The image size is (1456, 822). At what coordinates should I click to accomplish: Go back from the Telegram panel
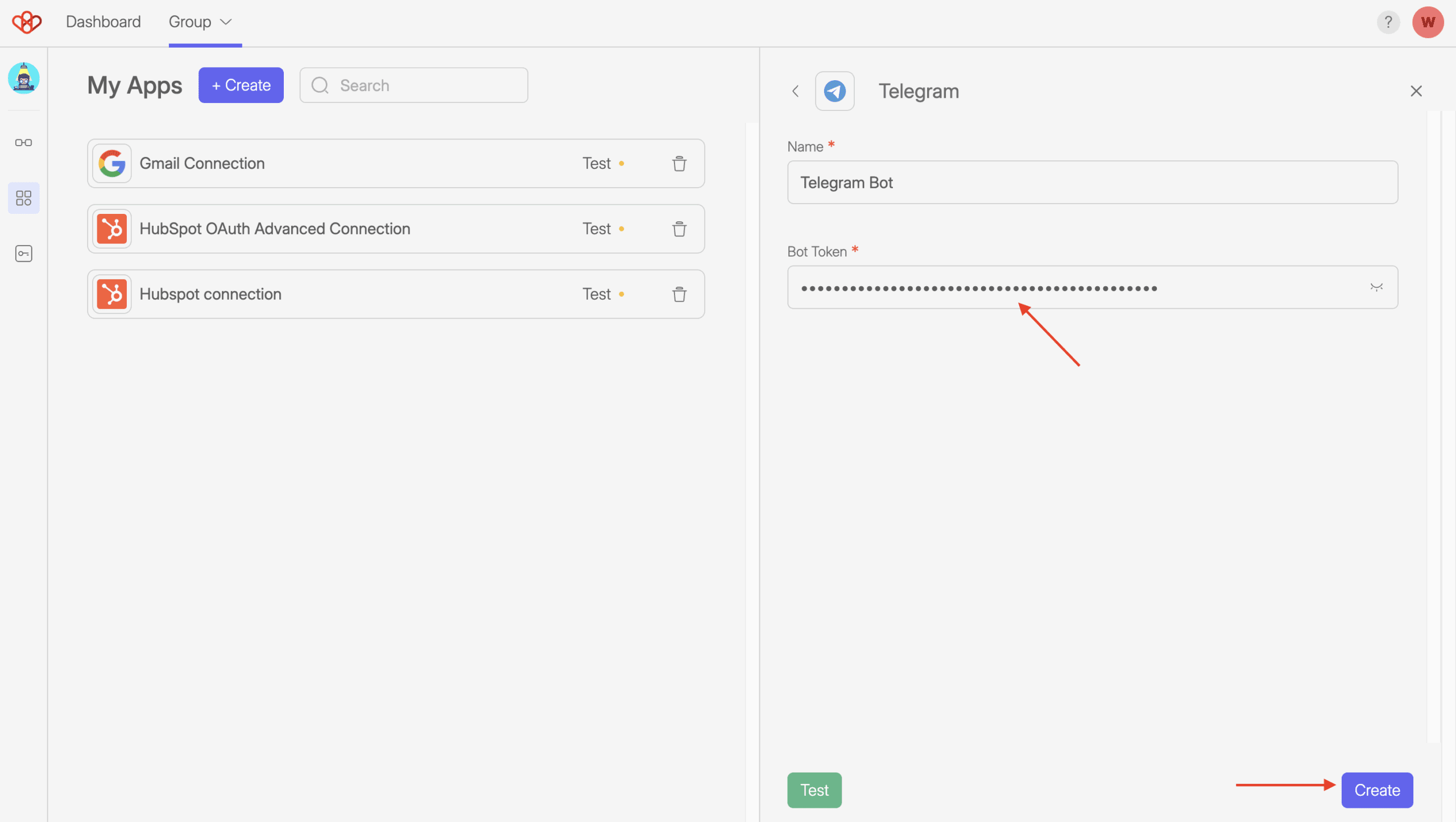click(x=795, y=91)
